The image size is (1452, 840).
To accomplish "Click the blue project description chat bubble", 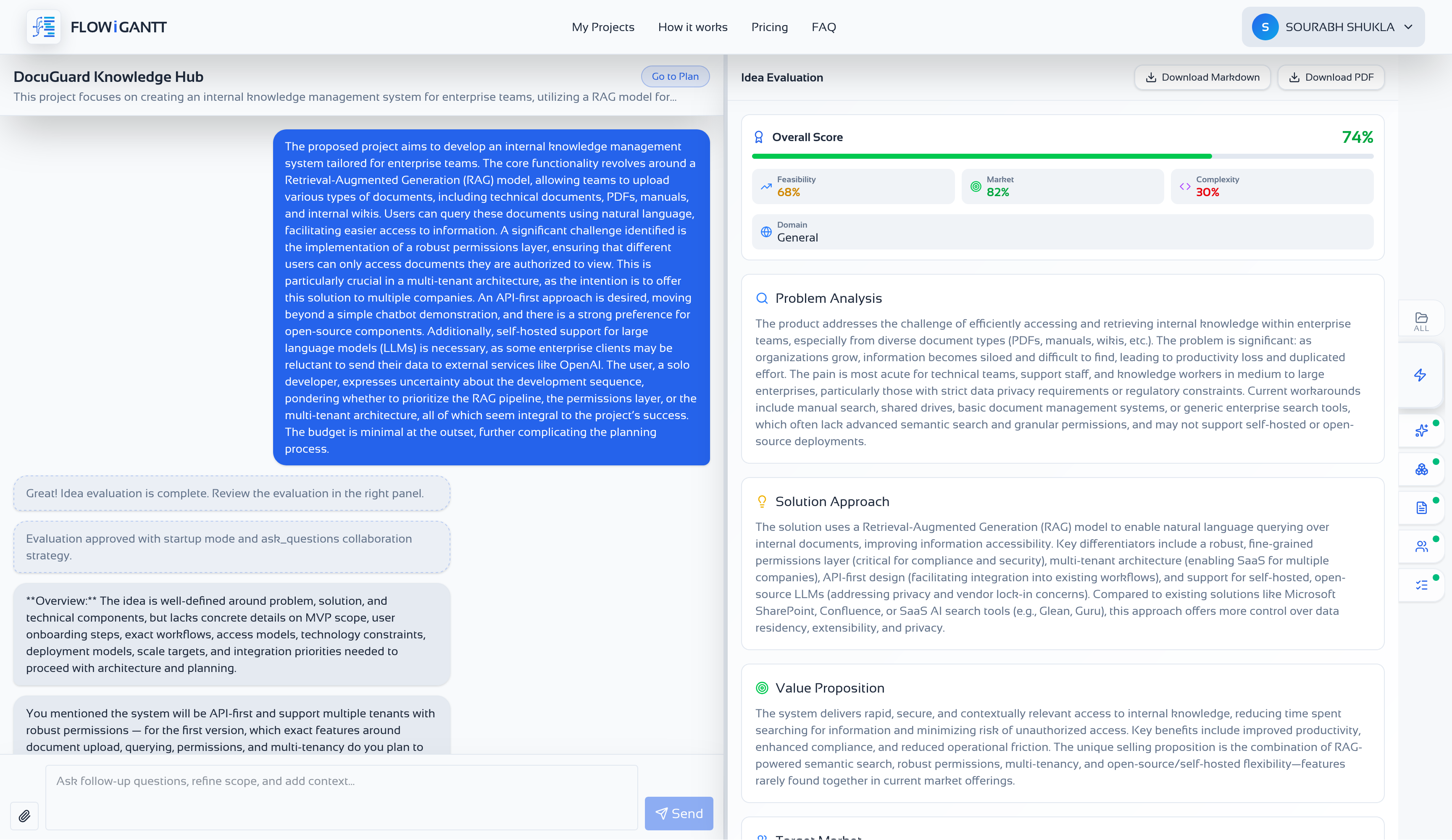I will (x=491, y=297).
